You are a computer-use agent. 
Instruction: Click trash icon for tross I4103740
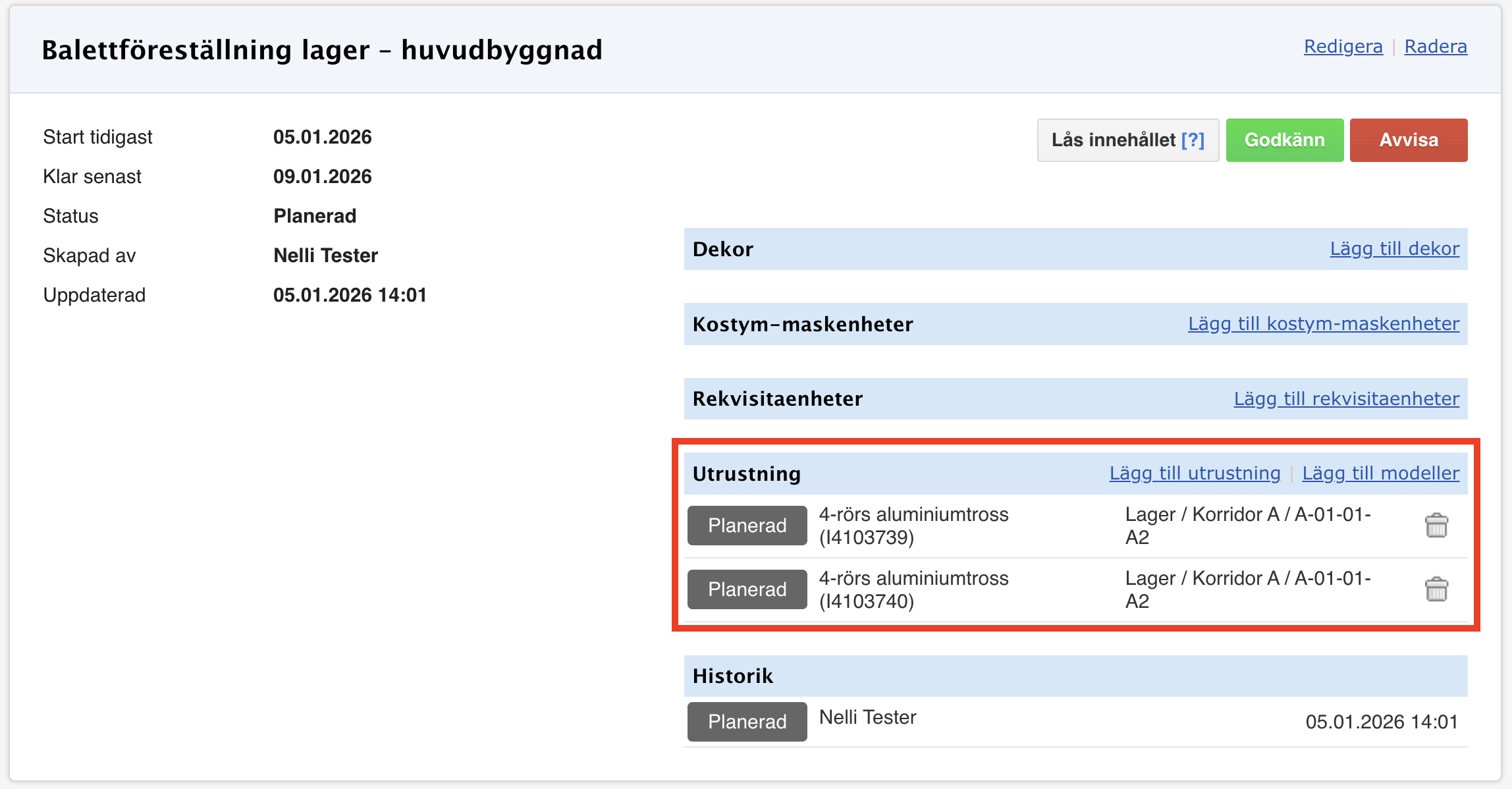point(1436,589)
